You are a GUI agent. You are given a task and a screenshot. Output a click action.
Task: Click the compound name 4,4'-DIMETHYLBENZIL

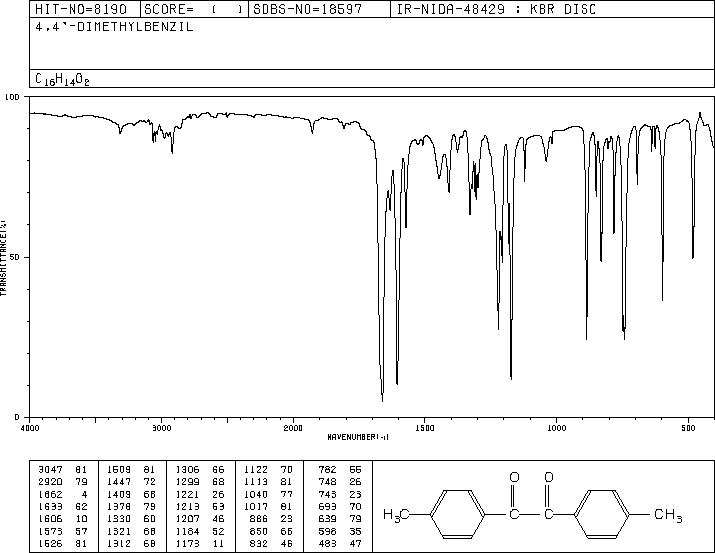(114, 27)
